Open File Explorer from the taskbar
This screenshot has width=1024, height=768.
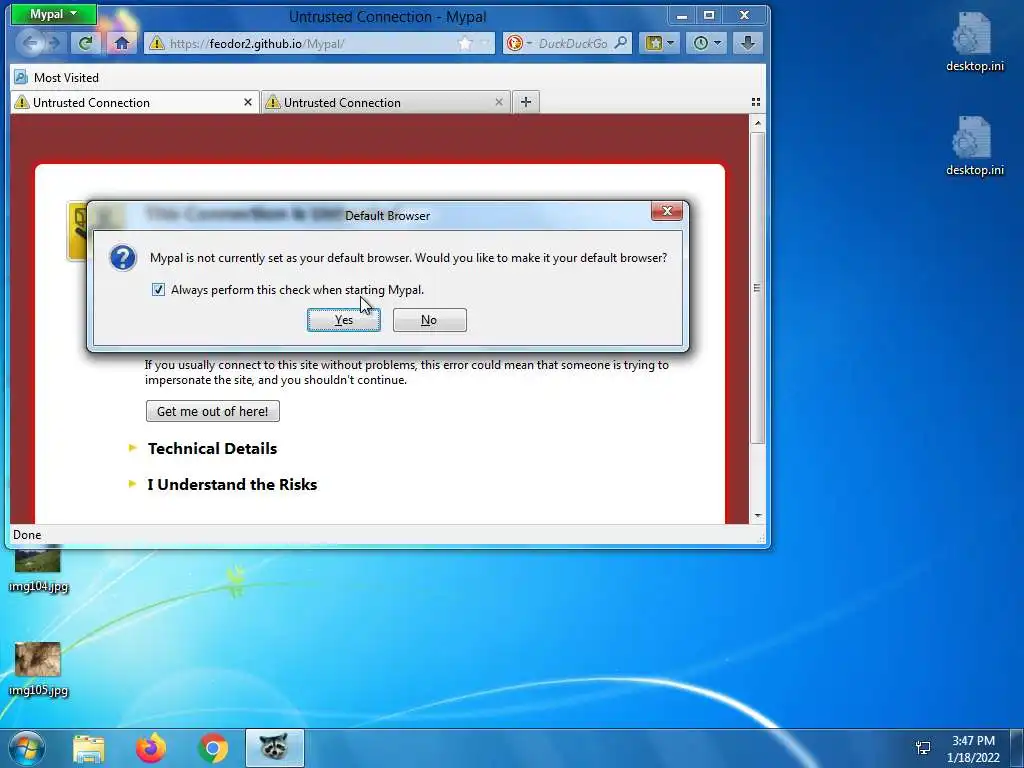tap(88, 748)
